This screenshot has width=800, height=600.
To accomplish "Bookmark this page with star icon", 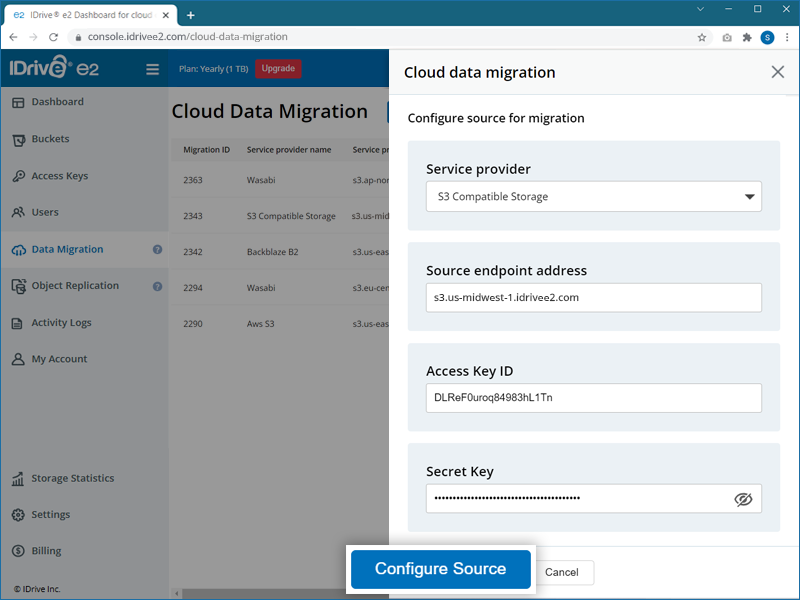I will pos(702,37).
